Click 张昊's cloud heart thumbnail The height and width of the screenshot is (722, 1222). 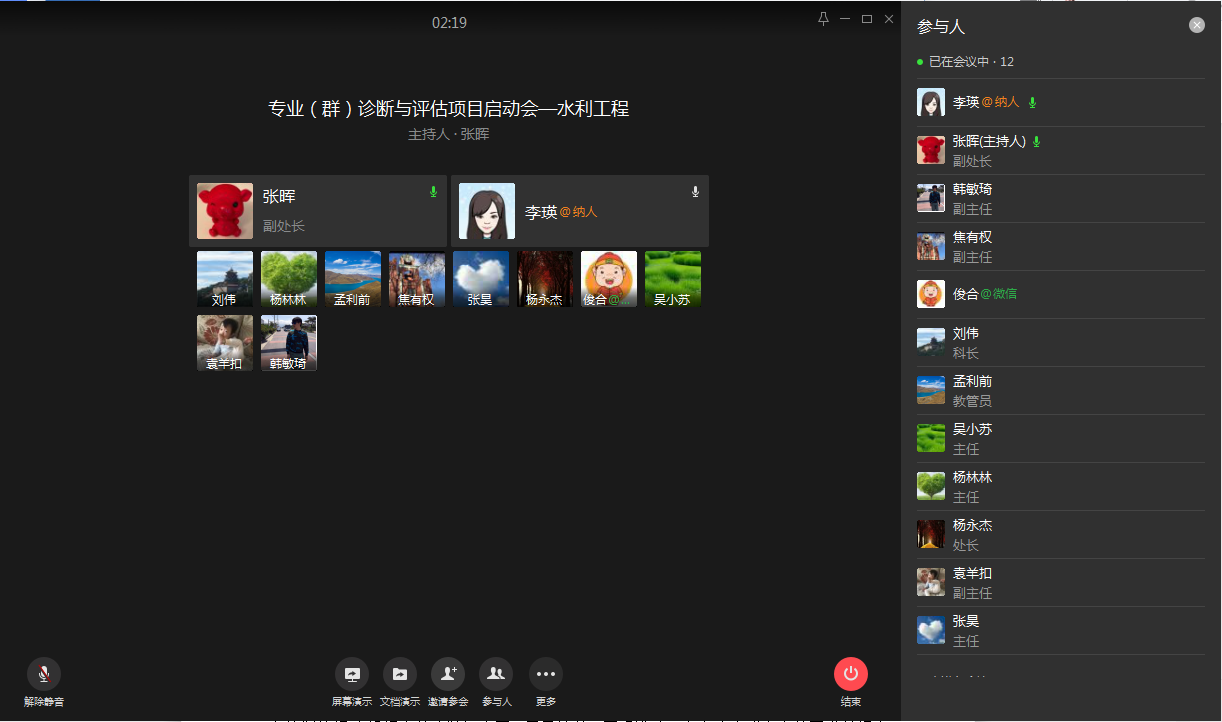481,279
